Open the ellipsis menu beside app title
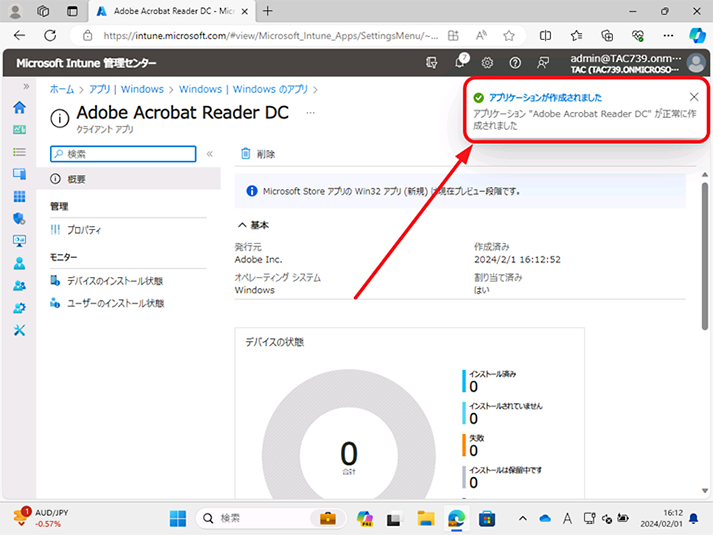 [x=311, y=112]
